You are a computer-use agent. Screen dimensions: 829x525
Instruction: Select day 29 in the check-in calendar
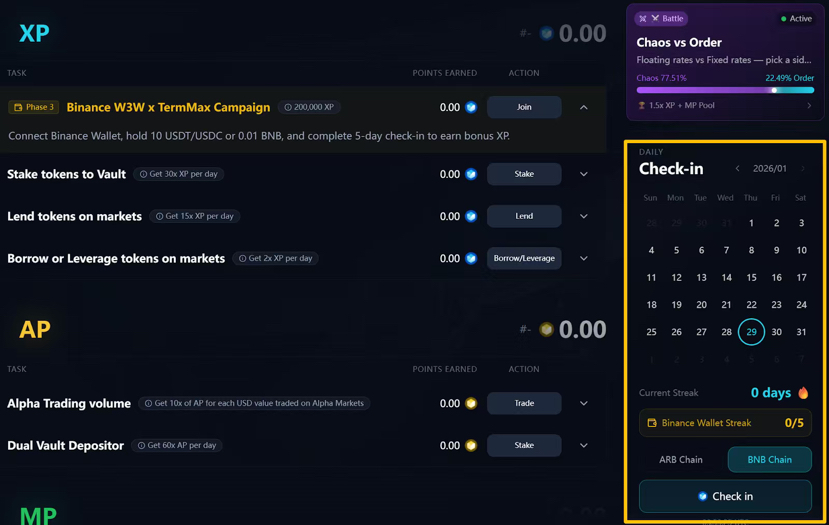pos(751,332)
